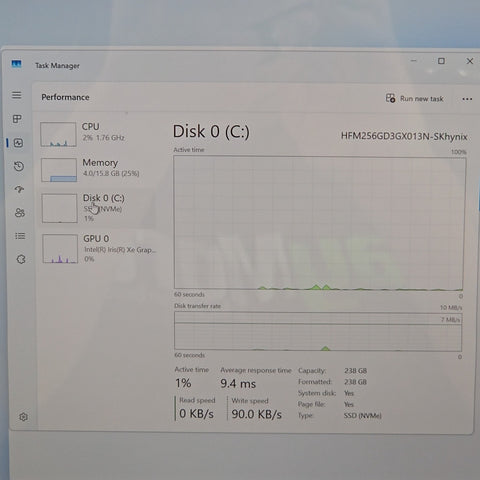The width and height of the screenshot is (480, 480).
Task: Click the GPU 0 mini graph thumbnail
Action: tap(60, 249)
